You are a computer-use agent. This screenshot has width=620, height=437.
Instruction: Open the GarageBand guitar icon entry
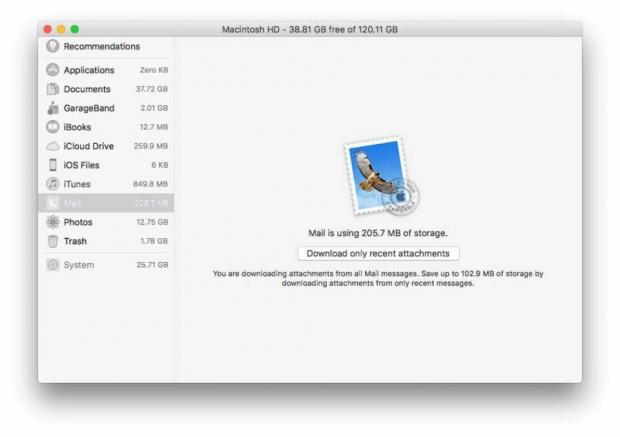click(53, 108)
